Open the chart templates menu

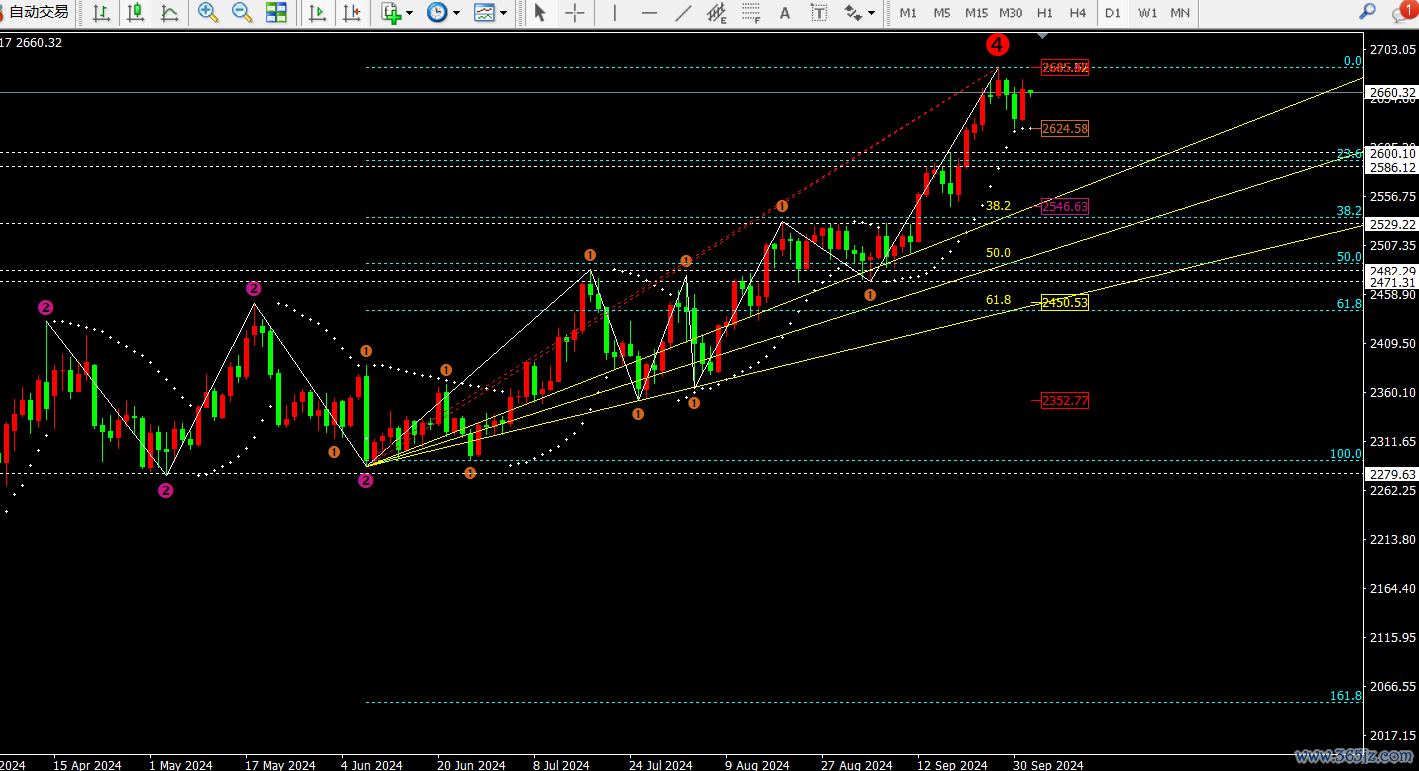tap(484, 13)
